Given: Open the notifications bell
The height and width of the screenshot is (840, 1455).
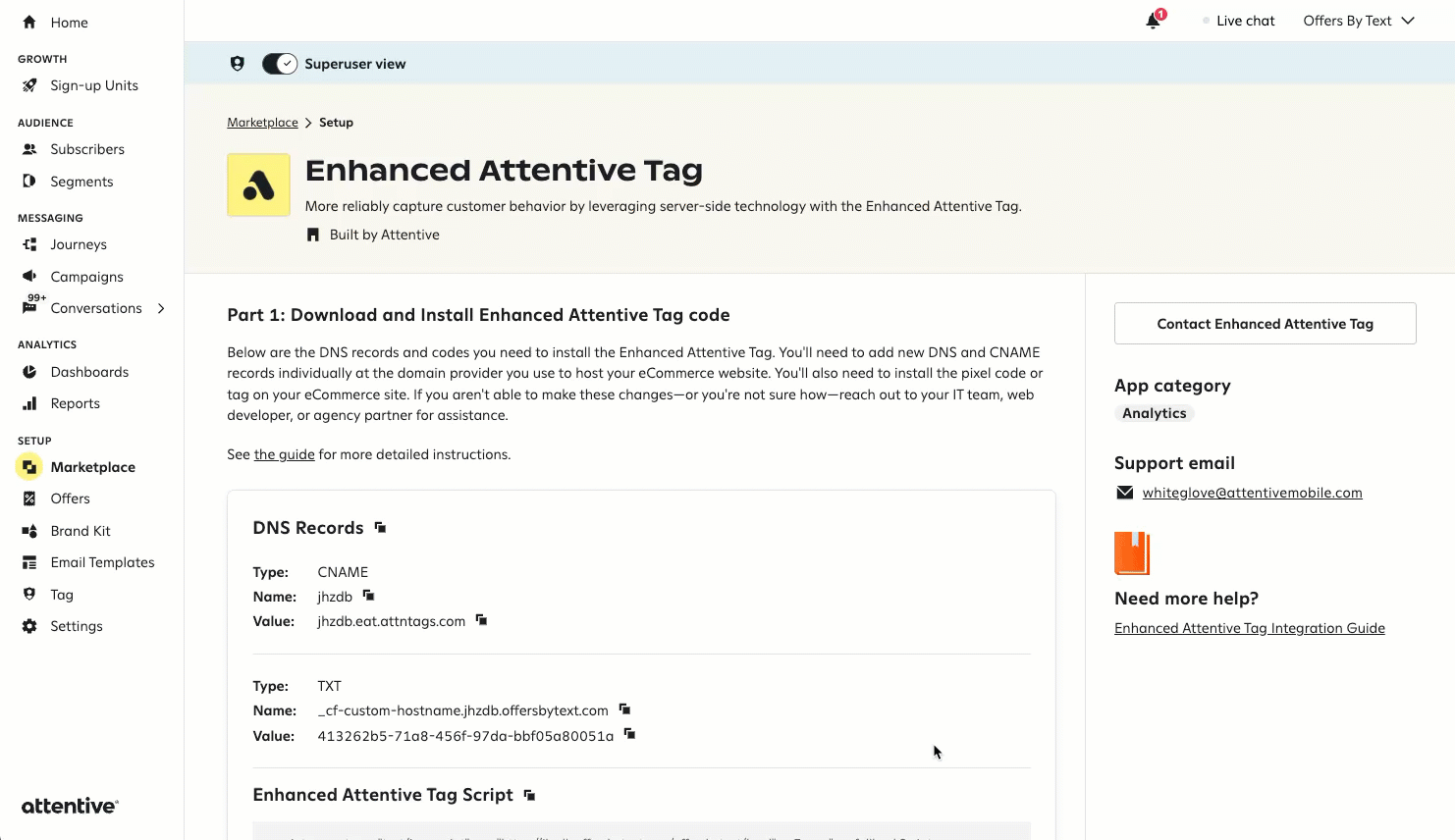Looking at the screenshot, I should 1154,22.
